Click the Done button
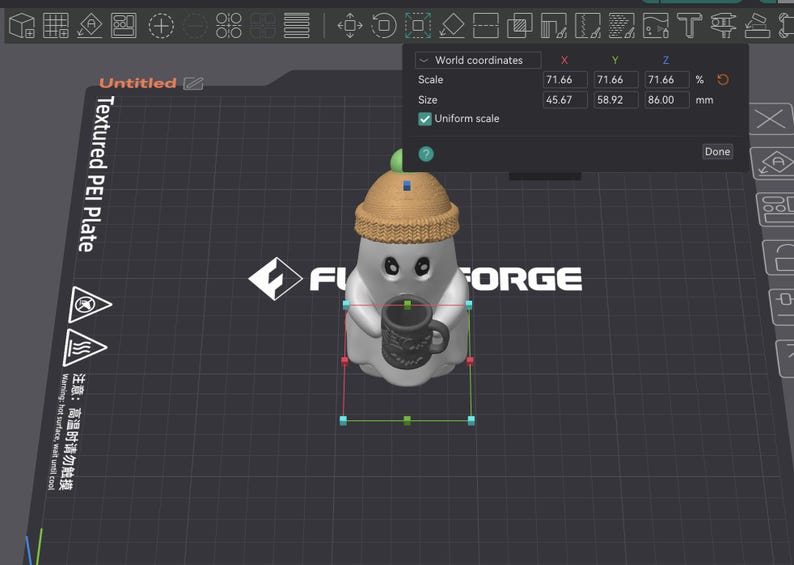Screen dimensions: 794x565 (x=718, y=151)
